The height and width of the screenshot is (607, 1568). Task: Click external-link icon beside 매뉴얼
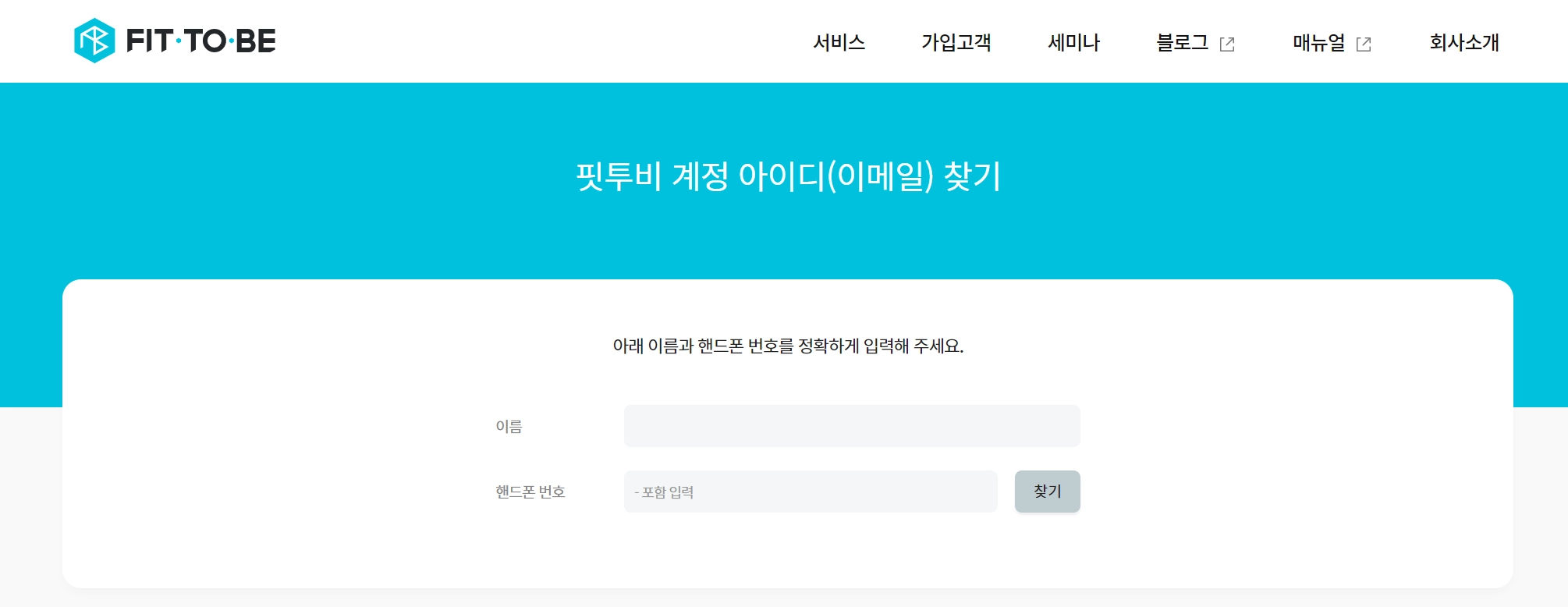pos(1364,44)
